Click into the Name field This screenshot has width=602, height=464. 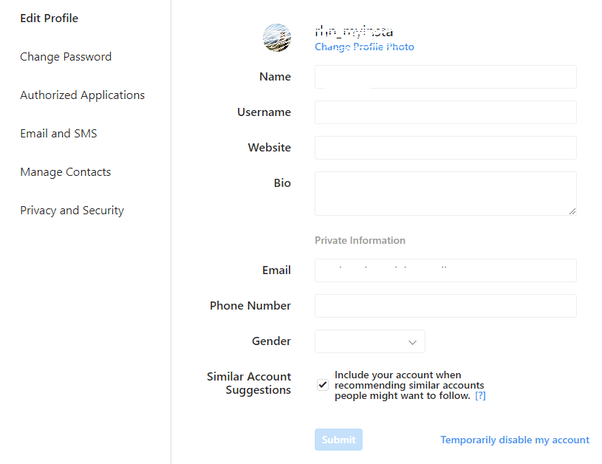pyautogui.click(x=445, y=77)
